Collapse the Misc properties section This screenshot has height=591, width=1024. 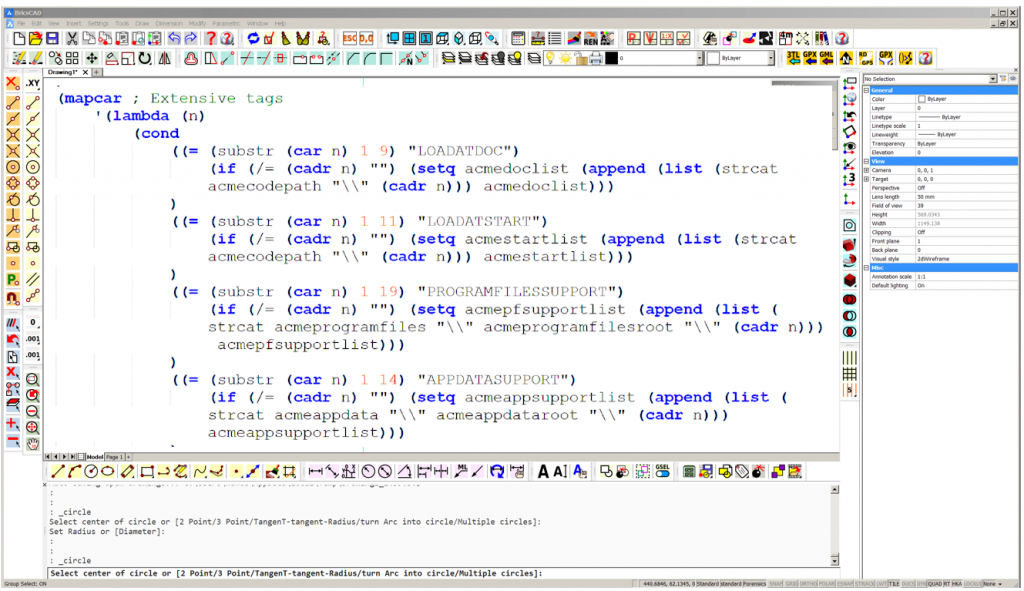867,268
